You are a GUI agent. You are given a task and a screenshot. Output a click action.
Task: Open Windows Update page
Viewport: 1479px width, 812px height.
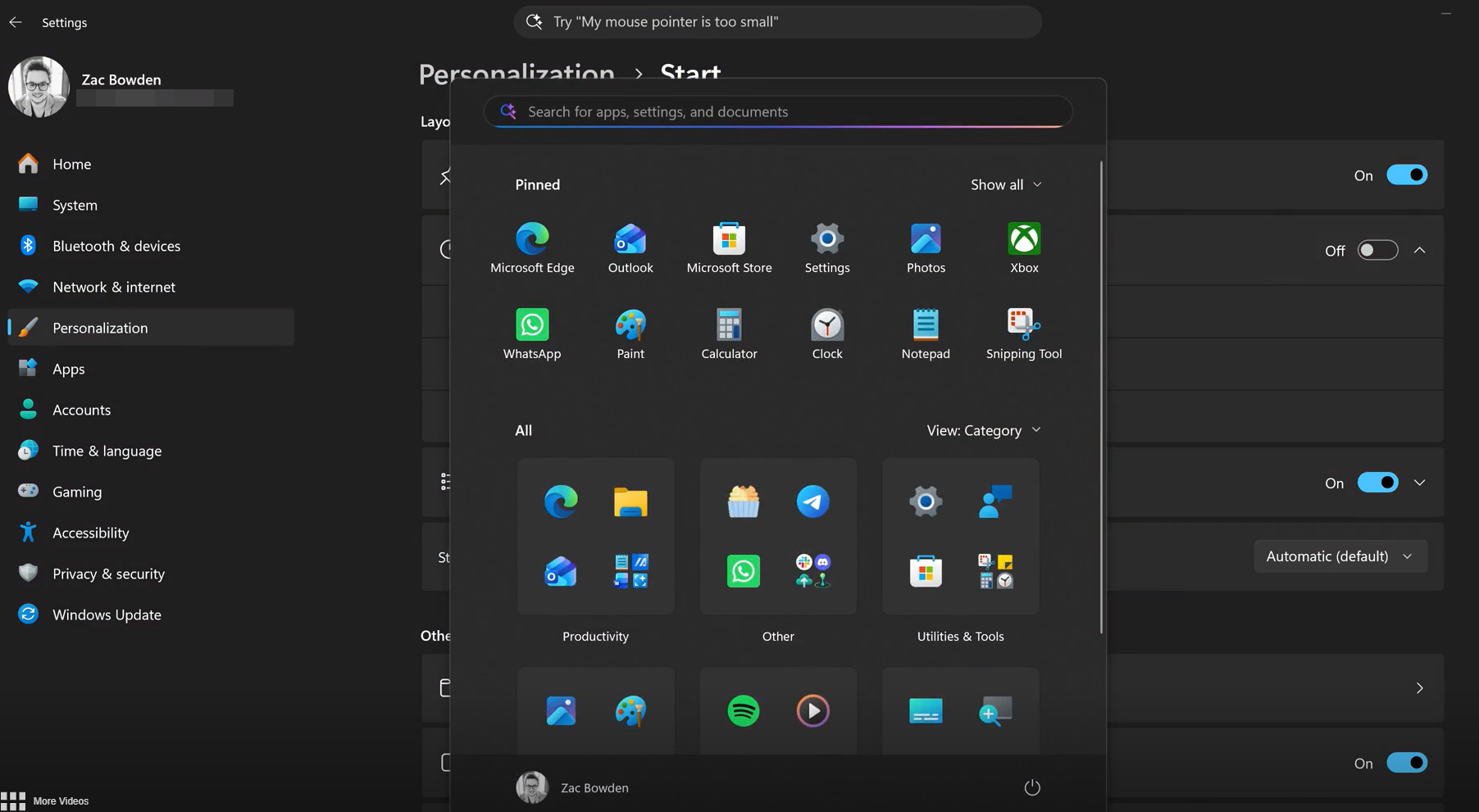coord(151,615)
